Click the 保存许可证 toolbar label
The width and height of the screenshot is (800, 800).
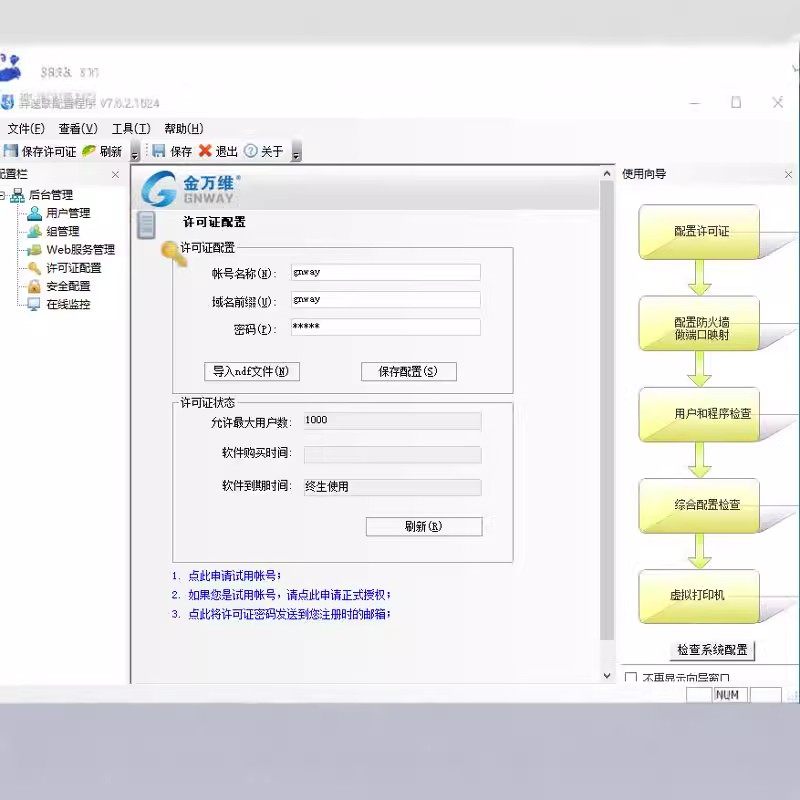click(49, 152)
